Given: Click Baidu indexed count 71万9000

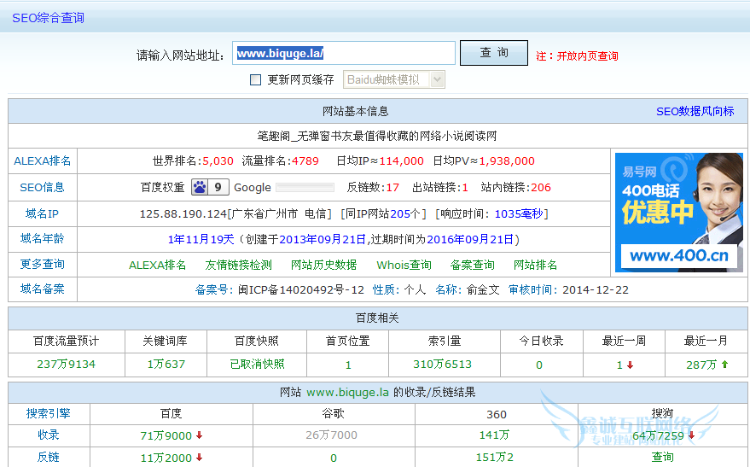Looking at the screenshot, I should (166, 435).
